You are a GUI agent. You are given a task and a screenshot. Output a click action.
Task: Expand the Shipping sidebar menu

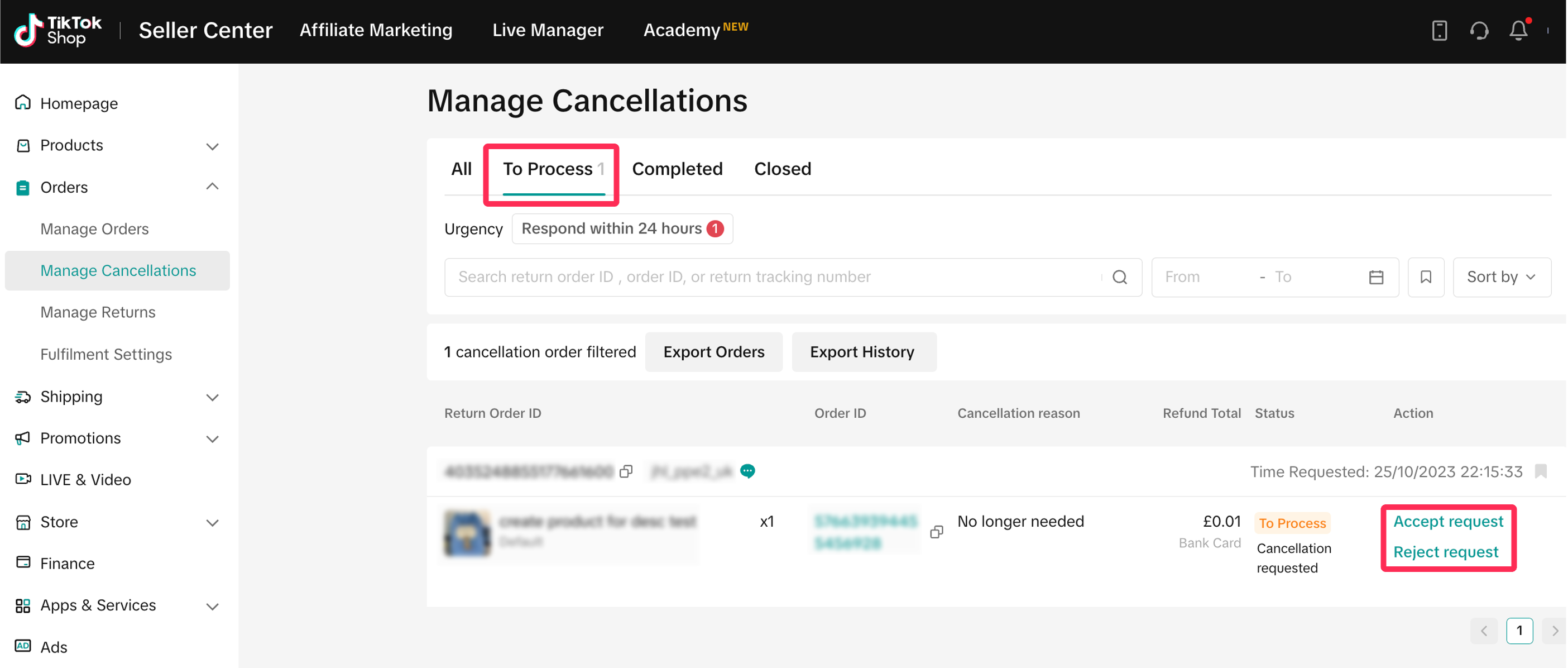pyautogui.click(x=212, y=397)
